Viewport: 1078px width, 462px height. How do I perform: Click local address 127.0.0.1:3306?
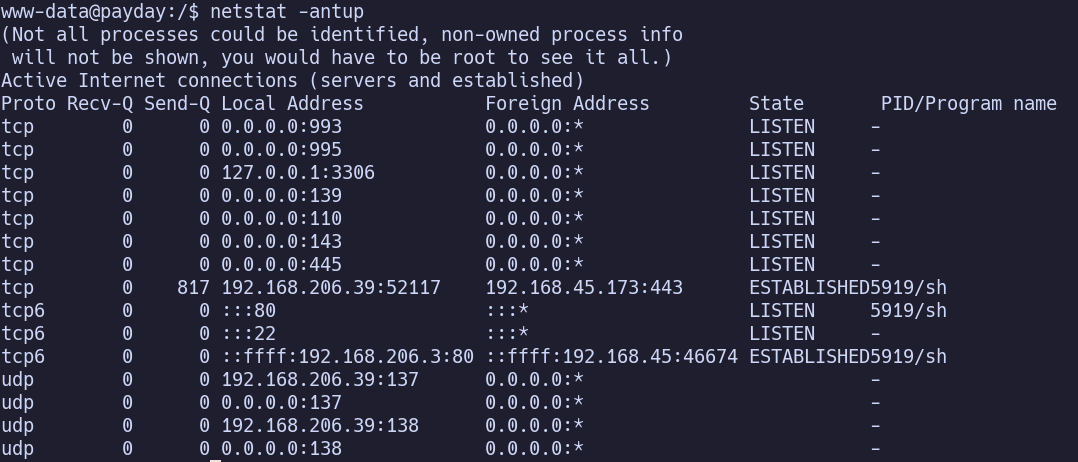tap(298, 173)
